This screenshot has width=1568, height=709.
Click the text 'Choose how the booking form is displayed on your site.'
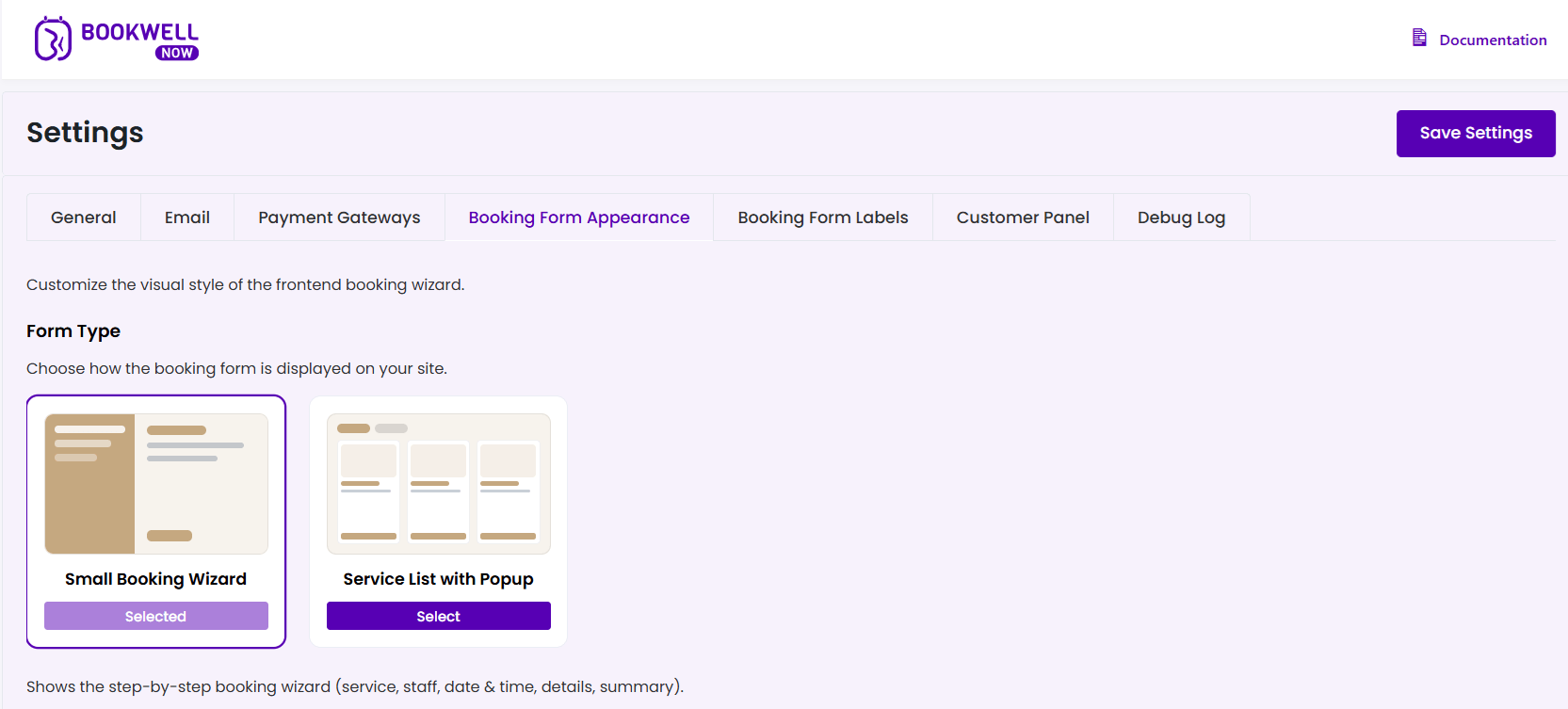(x=236, y=368)
